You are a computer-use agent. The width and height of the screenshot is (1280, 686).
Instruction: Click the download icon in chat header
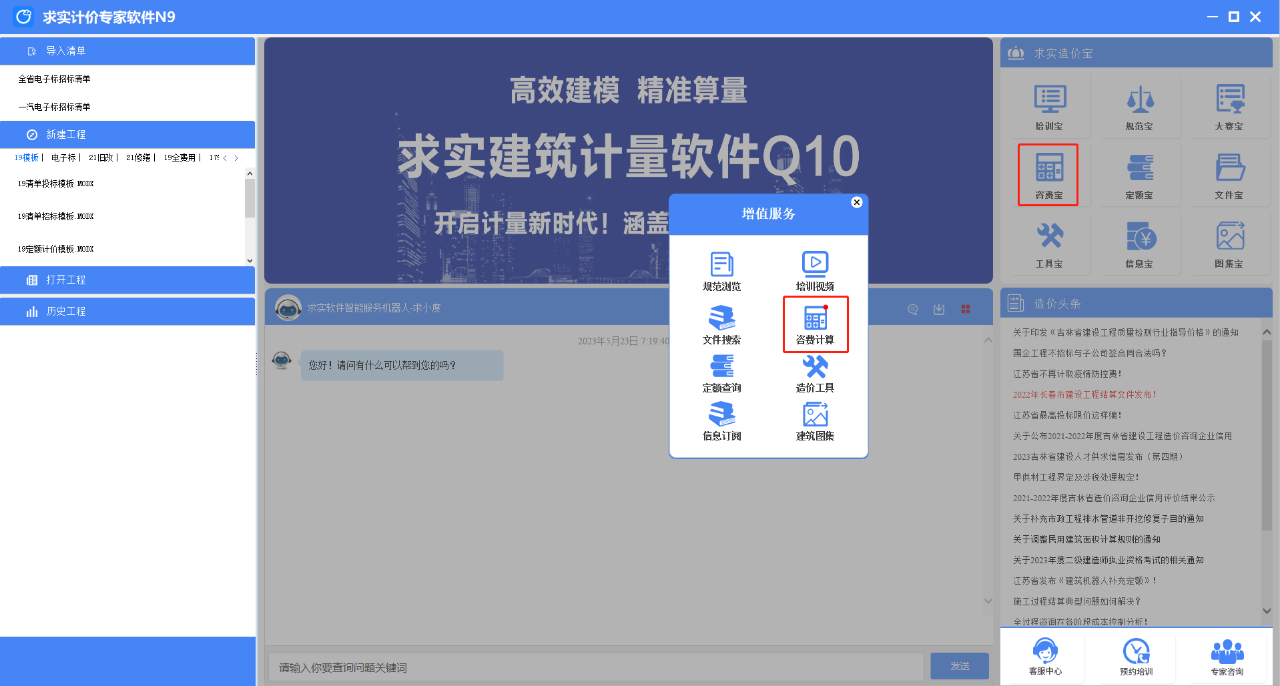pyautogui.click(x=939, y=310)
